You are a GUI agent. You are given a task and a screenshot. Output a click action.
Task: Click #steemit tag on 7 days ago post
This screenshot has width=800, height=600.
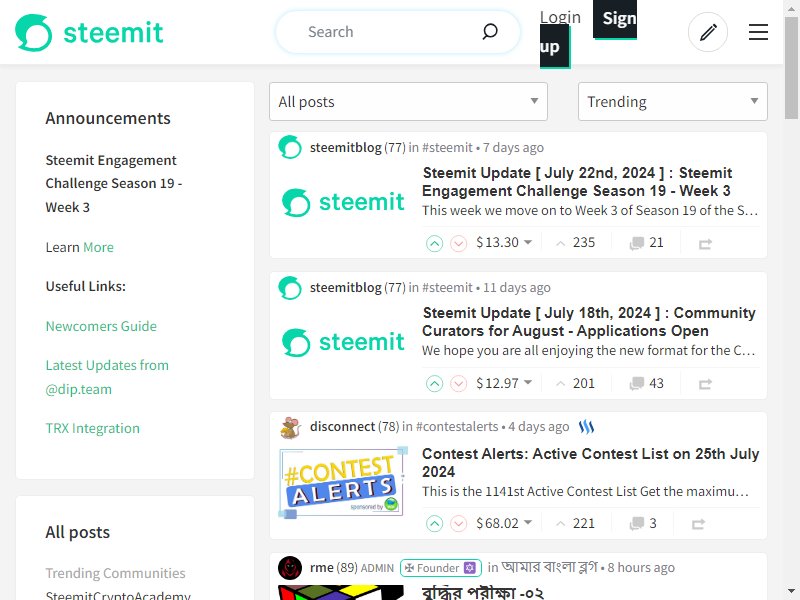[447, 147]
